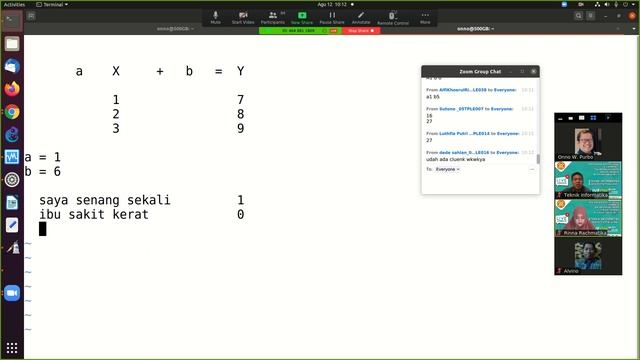Click Start Video in the Zoom toolbar

243,18
